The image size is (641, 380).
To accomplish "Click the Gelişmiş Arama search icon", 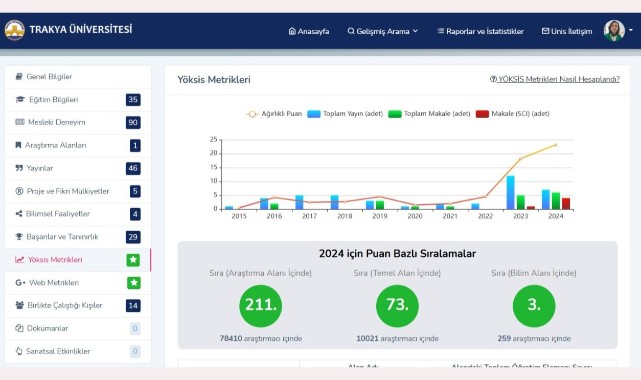I will [351, 31].
